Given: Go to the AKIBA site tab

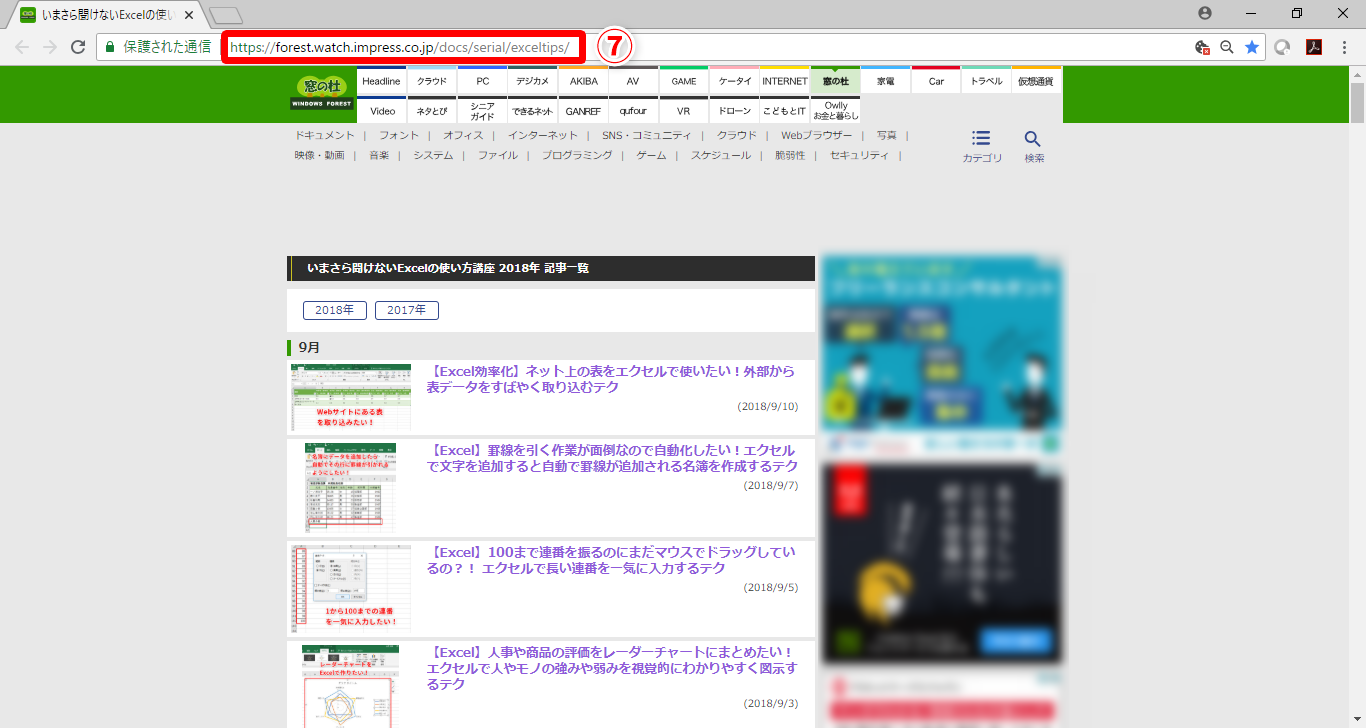Looking at the screenshot, I should 584,81.
